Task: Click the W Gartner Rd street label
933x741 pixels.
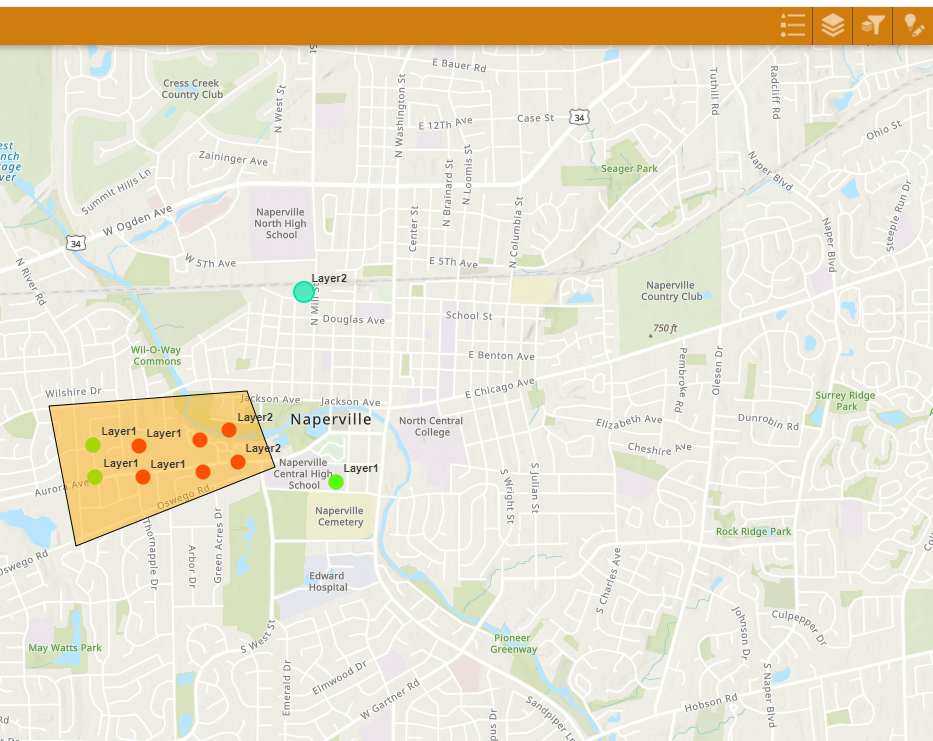Action: pos(390,700)
